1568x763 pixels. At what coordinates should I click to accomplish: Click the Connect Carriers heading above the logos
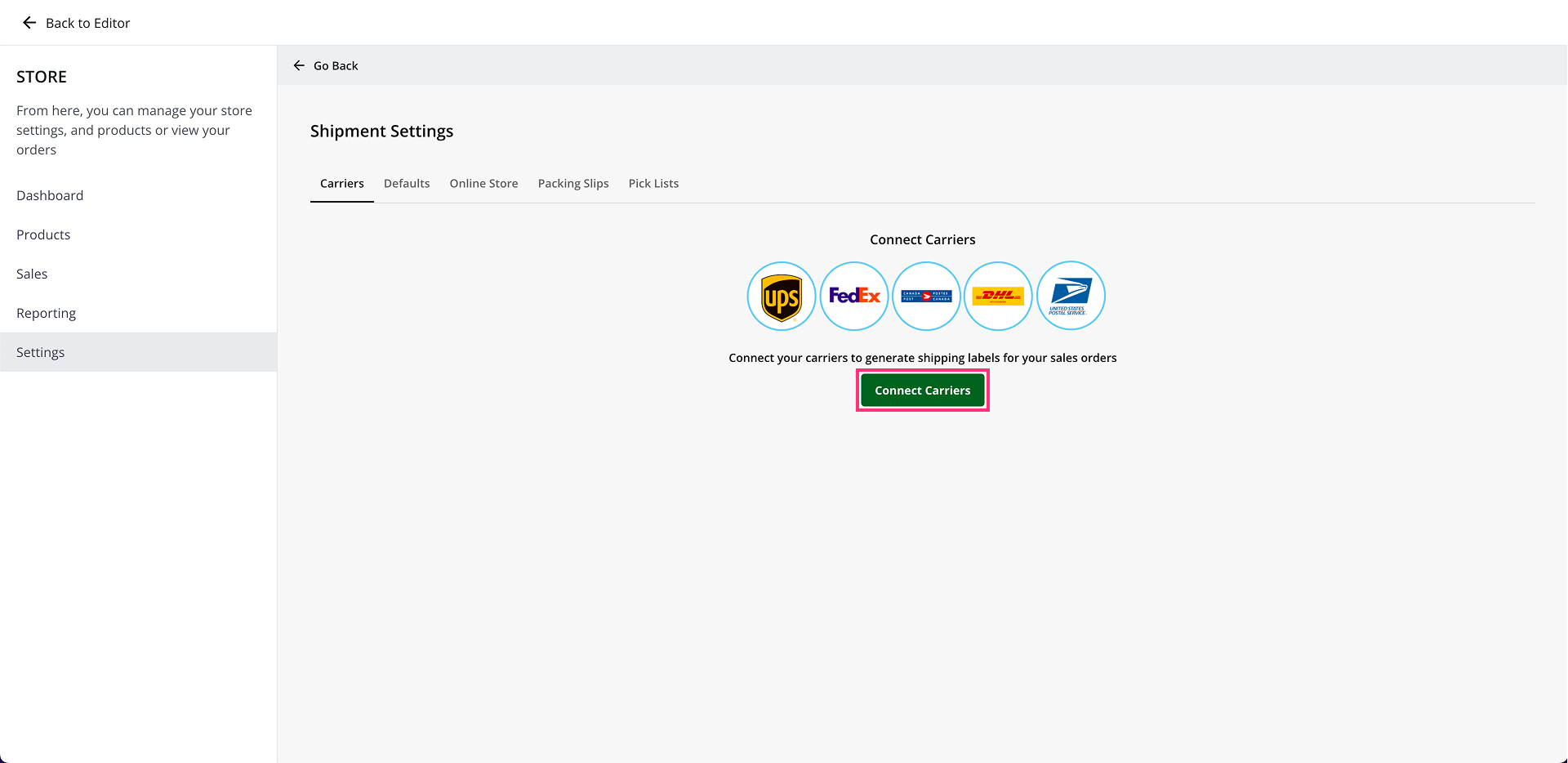(x=923, y=239)
